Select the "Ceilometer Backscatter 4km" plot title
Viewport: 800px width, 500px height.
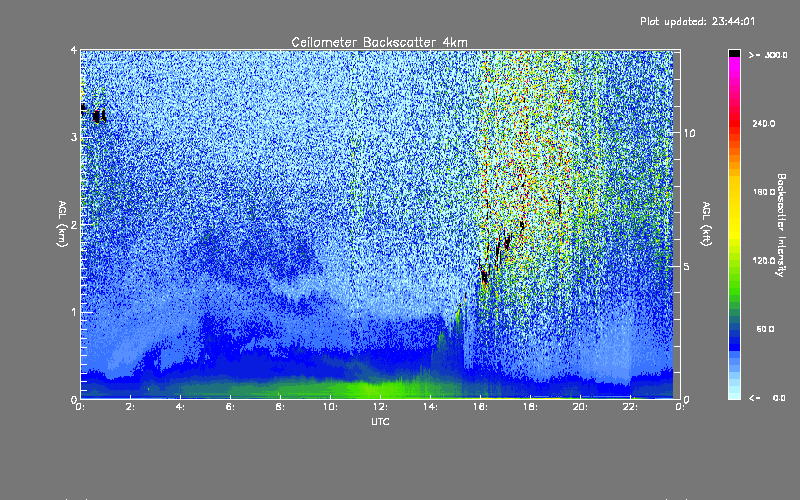[379, 42]
